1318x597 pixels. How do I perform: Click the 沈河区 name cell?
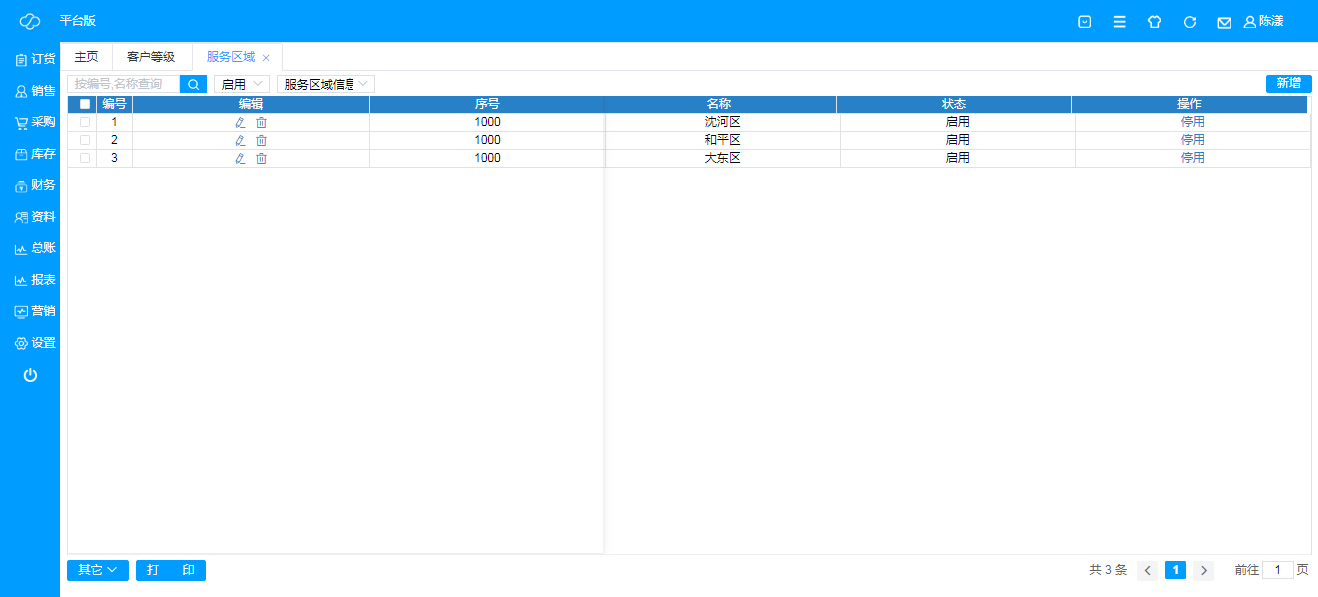(723, 122)
